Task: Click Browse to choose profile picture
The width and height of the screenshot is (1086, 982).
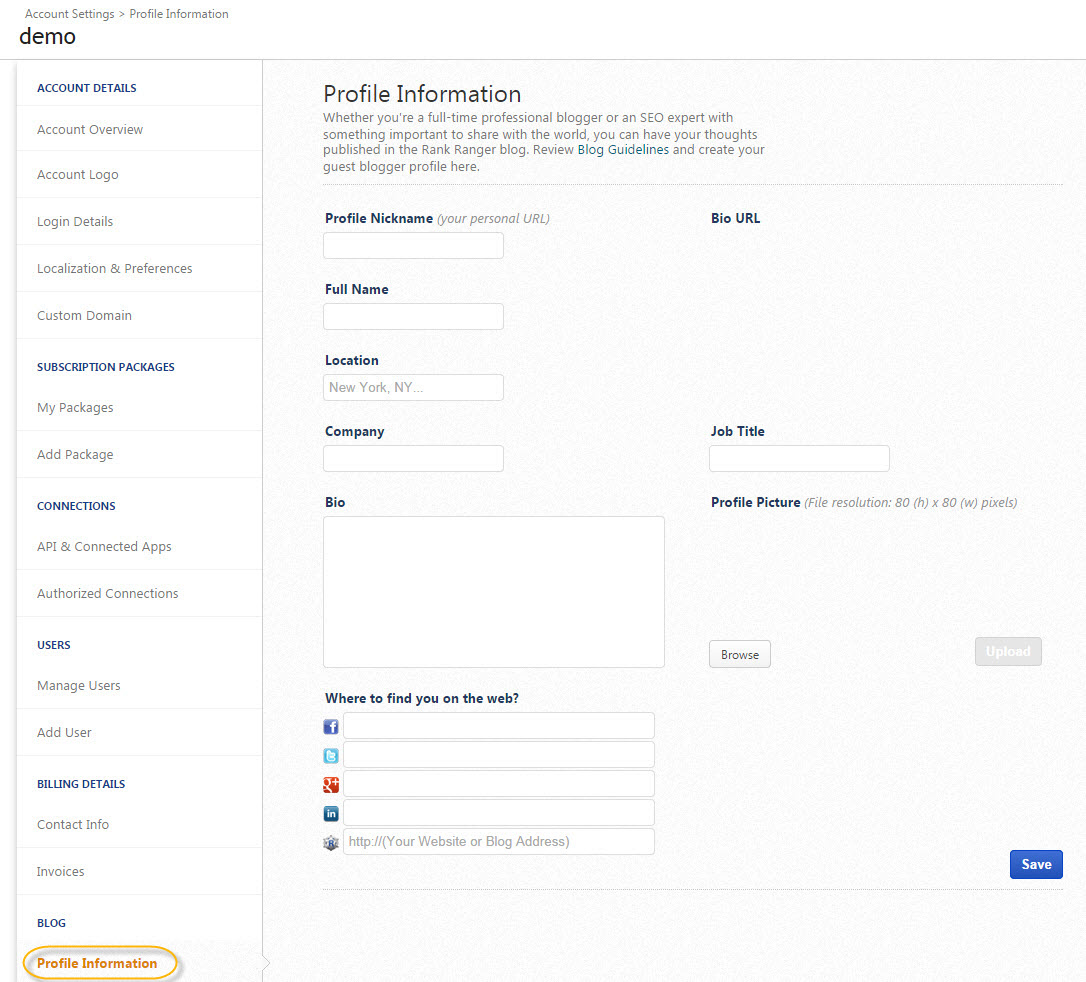Action: click(x=740, y=654)
